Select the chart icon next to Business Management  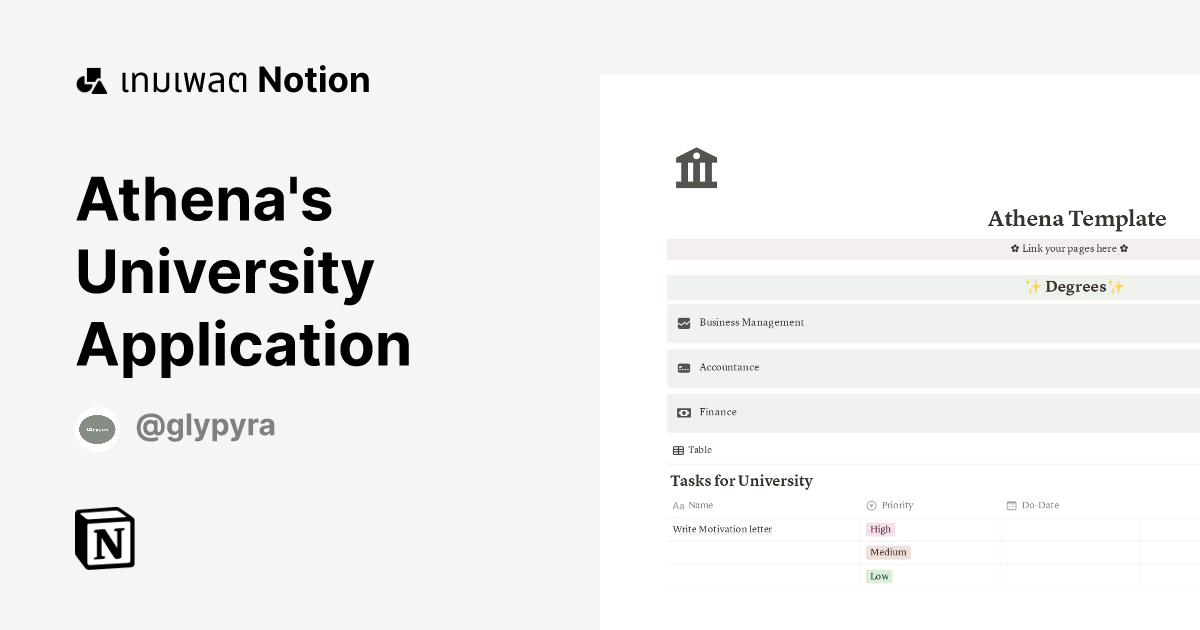coord(682,322)
